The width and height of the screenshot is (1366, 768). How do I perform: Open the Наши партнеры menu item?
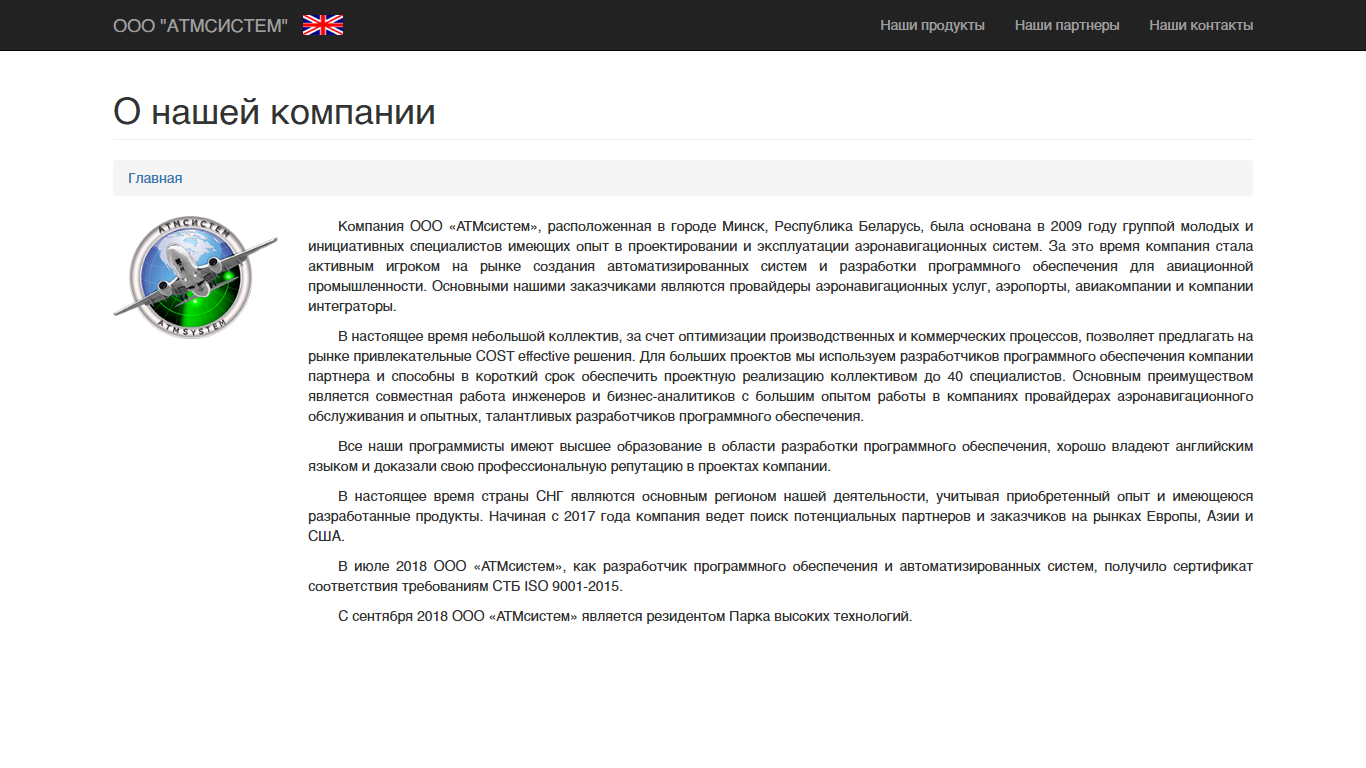[1067, 25]
